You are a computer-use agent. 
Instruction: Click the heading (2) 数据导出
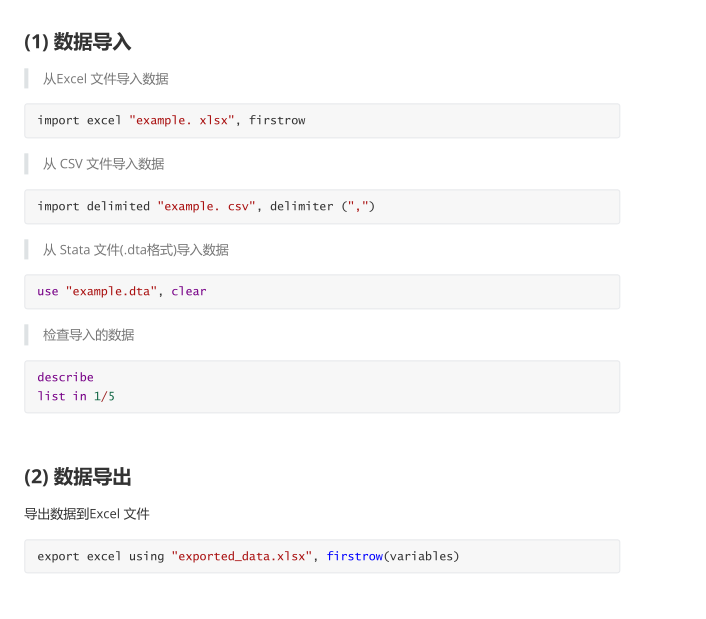(77, 477)
